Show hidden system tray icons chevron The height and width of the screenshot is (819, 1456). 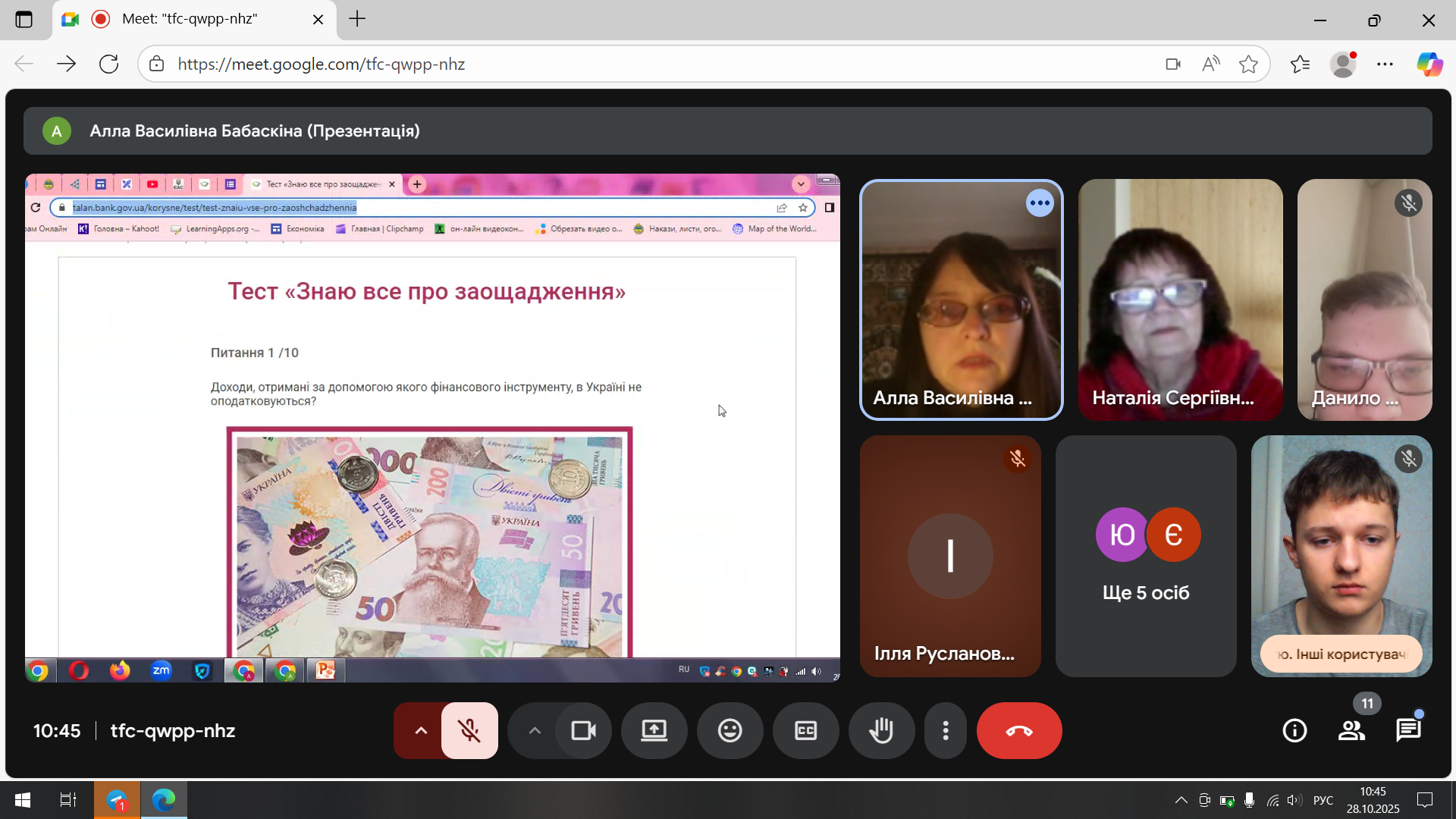pyautogui.click(x=1181, y=800)
